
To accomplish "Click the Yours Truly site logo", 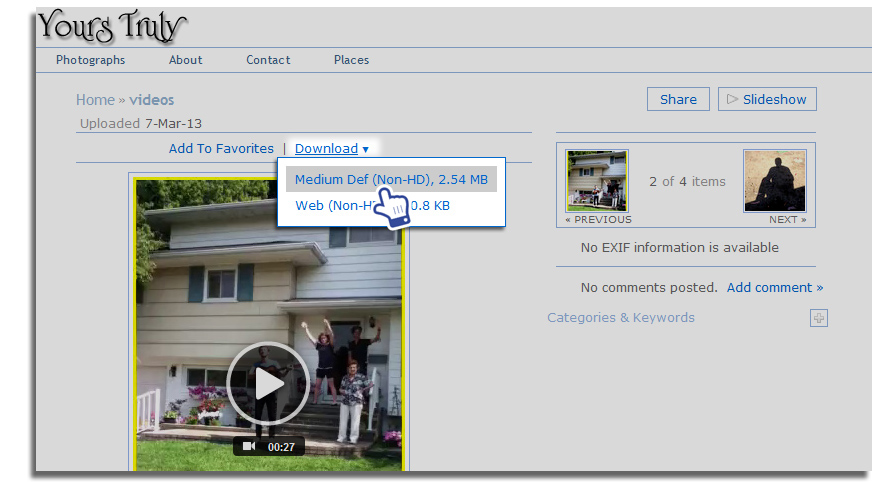I will [x=112, y=27].
